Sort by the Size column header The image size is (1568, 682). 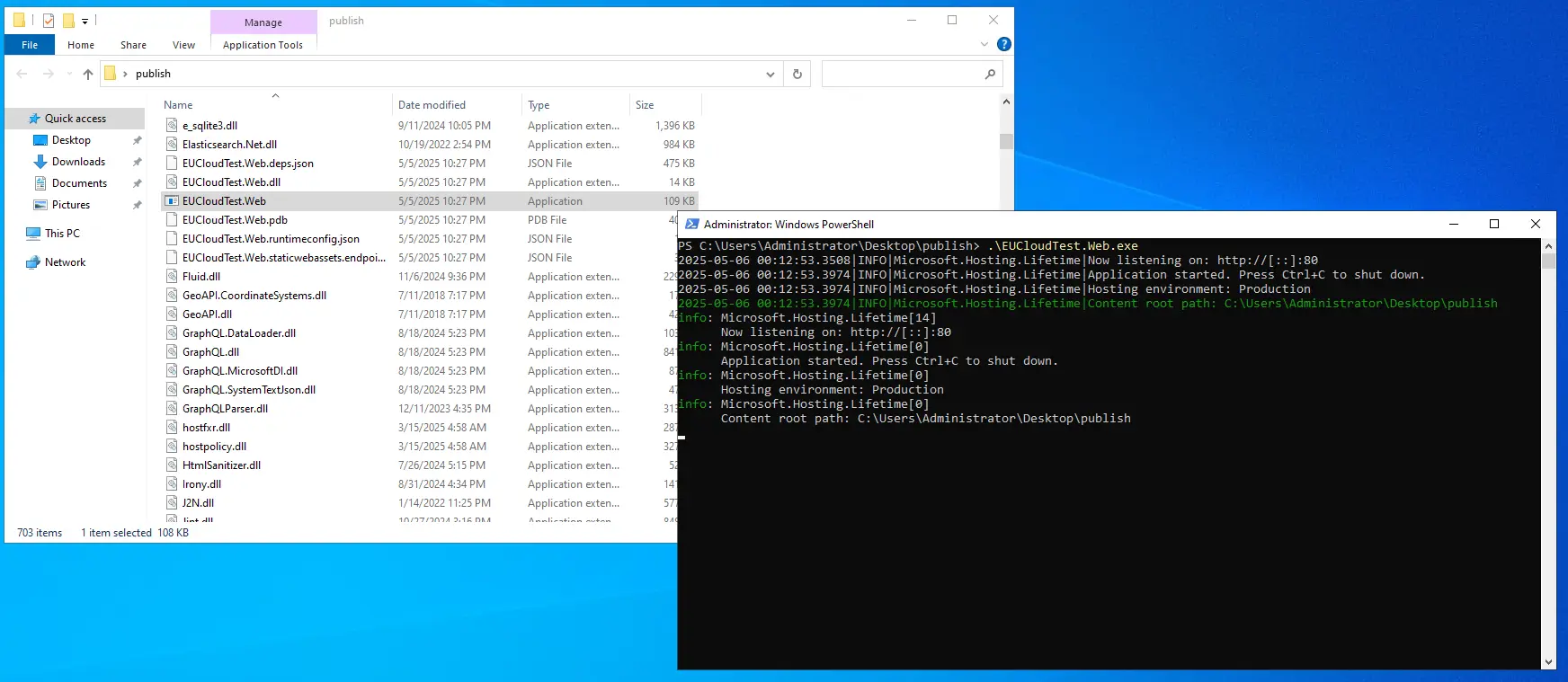click(x=645, y=105)
